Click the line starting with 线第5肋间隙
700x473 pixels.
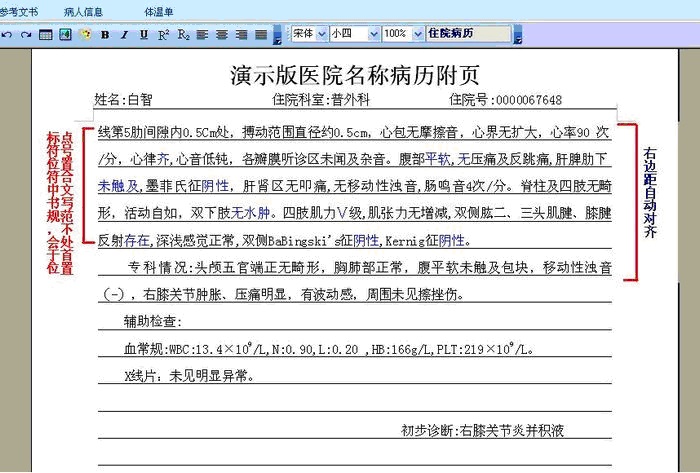tap(354, 132)
